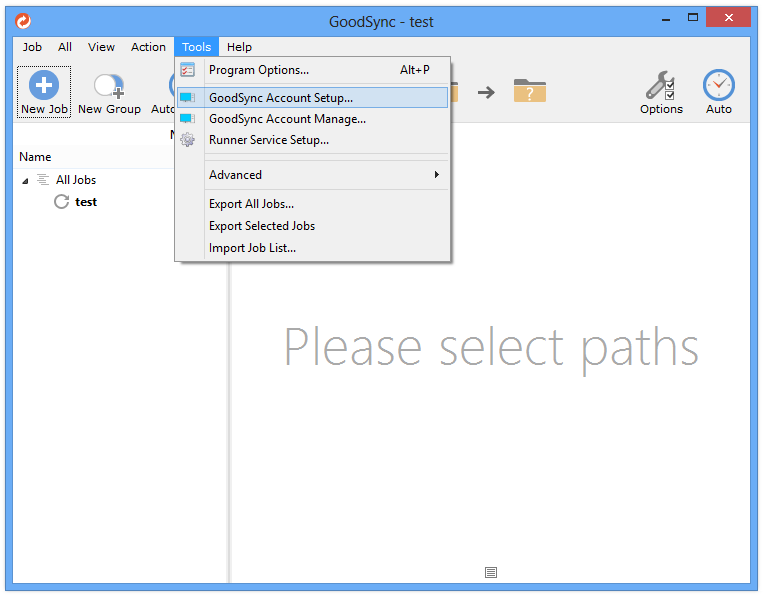
Task: Click the GoodSync logo in the title bar
Action: click(23, 21)
